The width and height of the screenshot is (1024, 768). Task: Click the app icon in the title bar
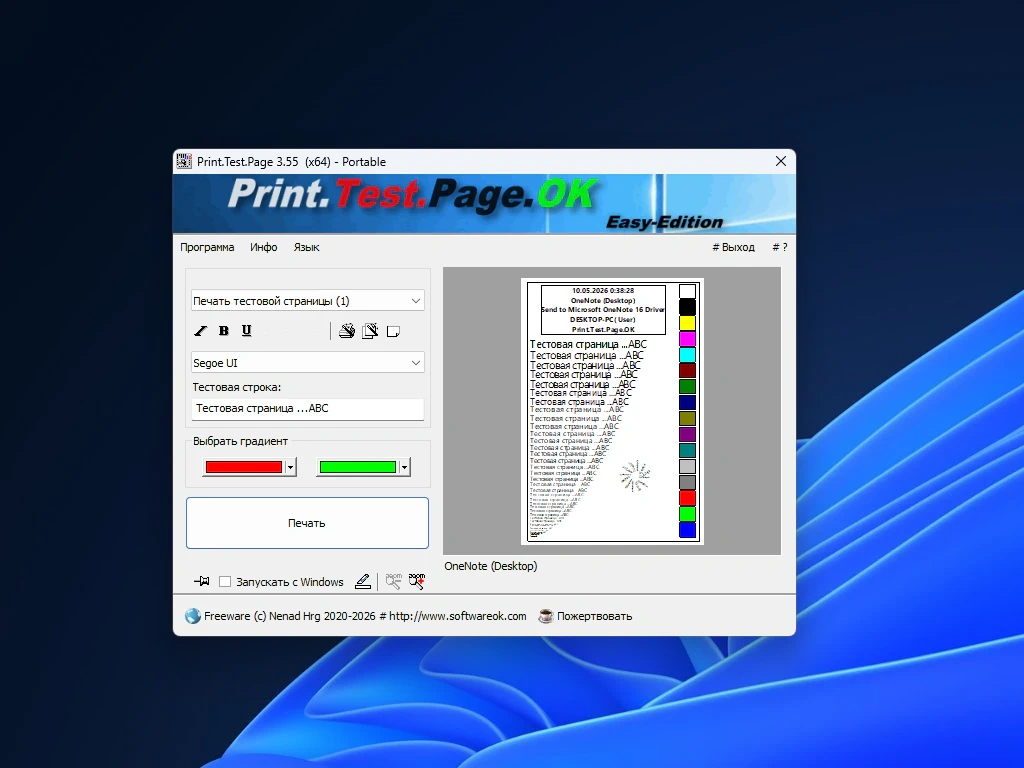(x=184, y=161)
